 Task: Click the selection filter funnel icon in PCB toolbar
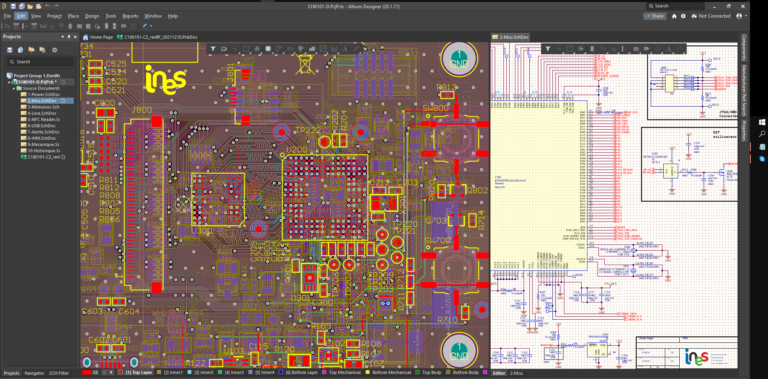(214, 48)
